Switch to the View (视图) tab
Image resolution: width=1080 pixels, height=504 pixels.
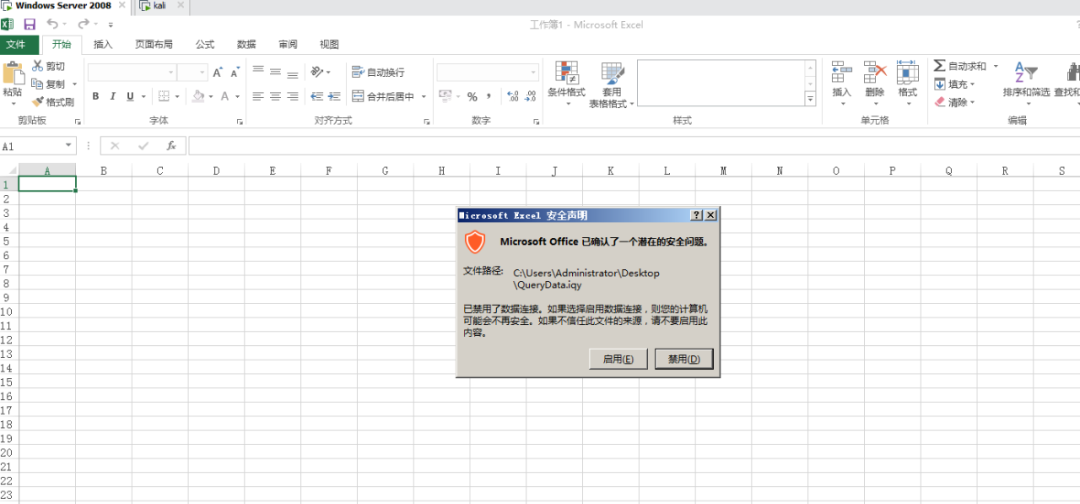[x=329, y=44]
